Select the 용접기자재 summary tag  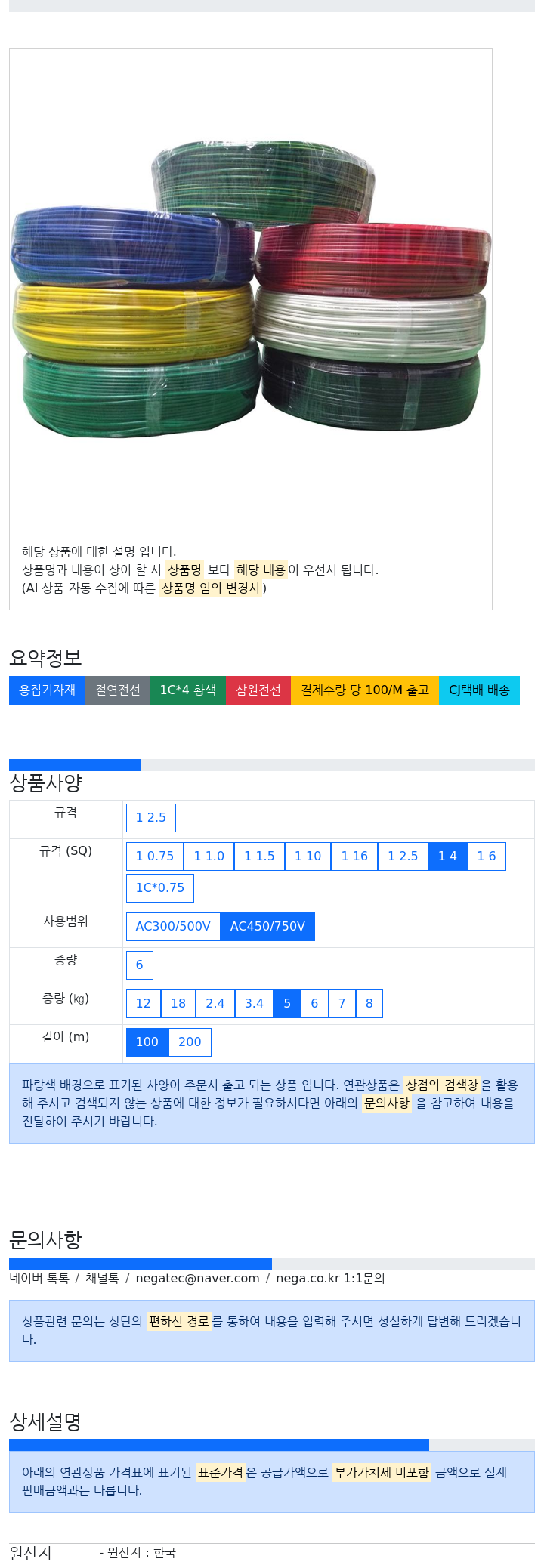pyautogui.click(x=47, y=690)
